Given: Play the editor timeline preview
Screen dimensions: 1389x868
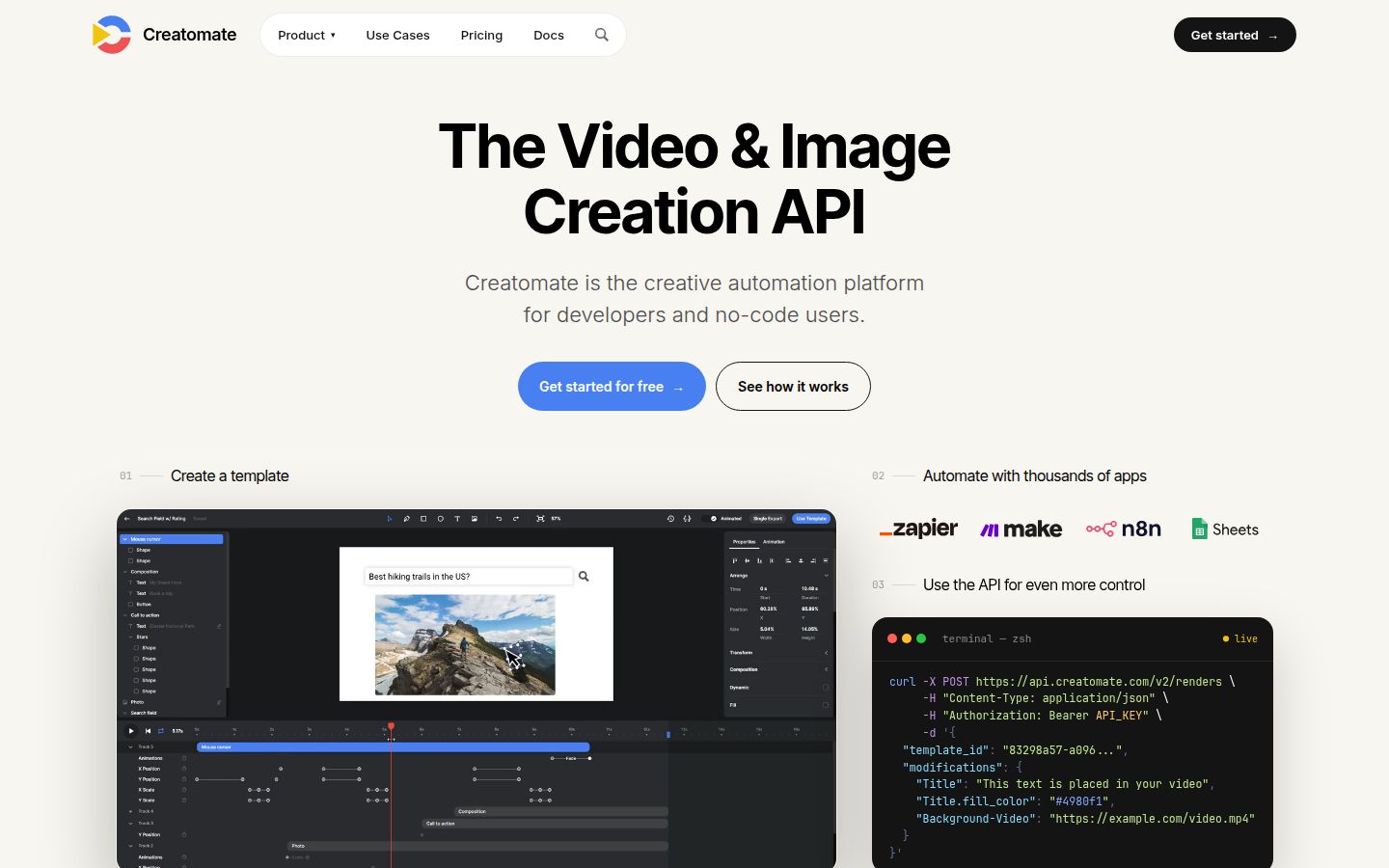Looking at the screenshot, I should 132,731.
